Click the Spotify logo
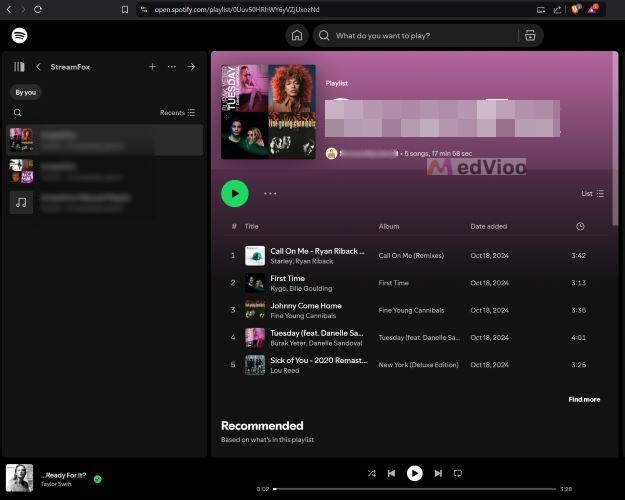Screen dimensions: 625x500 click(20, 35)
